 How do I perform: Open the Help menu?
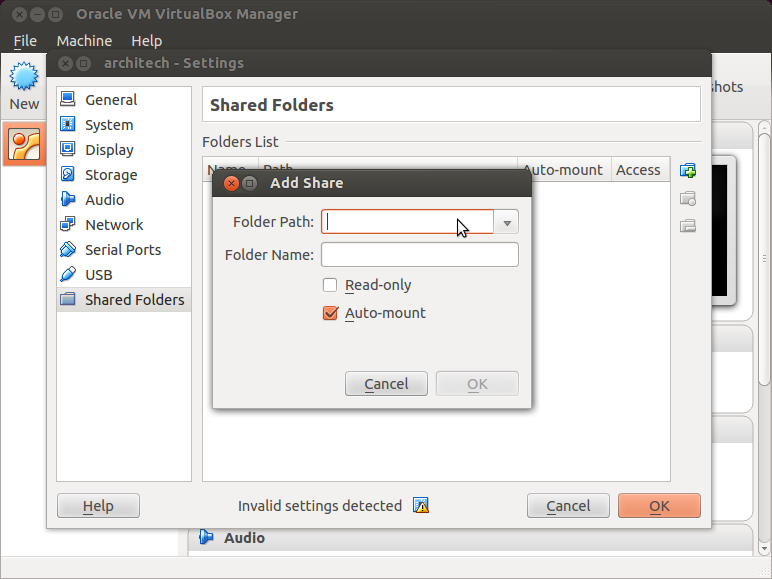(147, 41)
